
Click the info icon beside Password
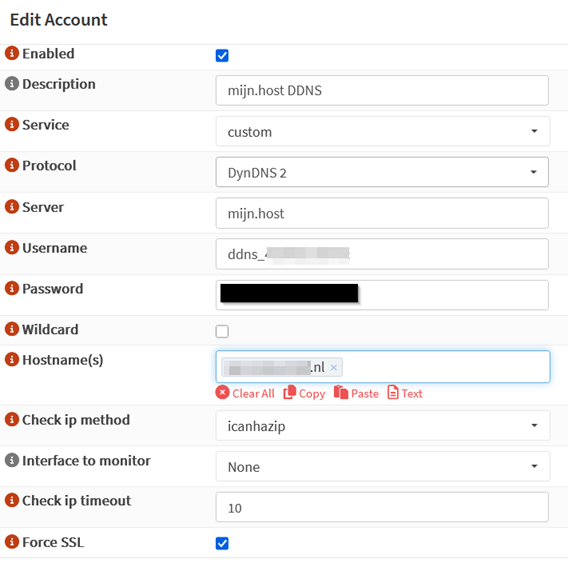pos(12,288)
